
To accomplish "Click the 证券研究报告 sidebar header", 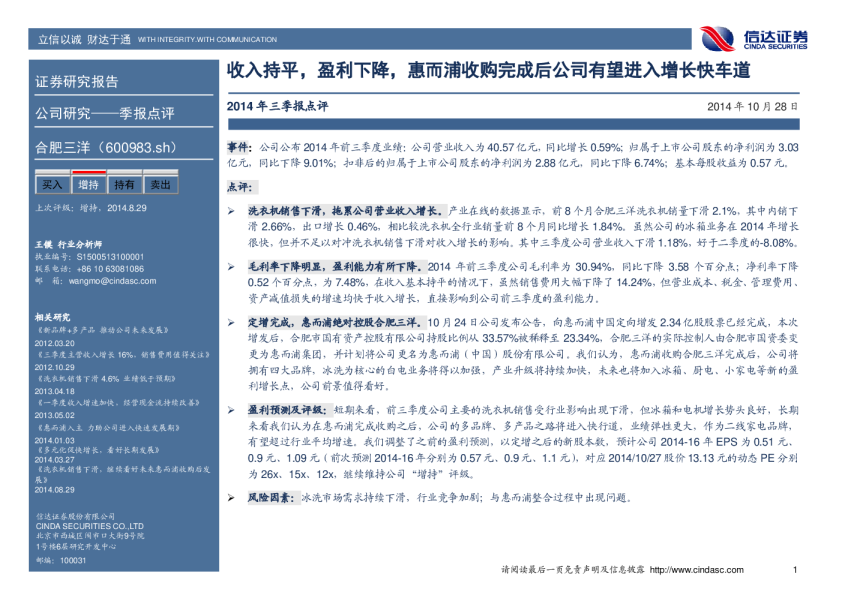I will coord(77,81).
